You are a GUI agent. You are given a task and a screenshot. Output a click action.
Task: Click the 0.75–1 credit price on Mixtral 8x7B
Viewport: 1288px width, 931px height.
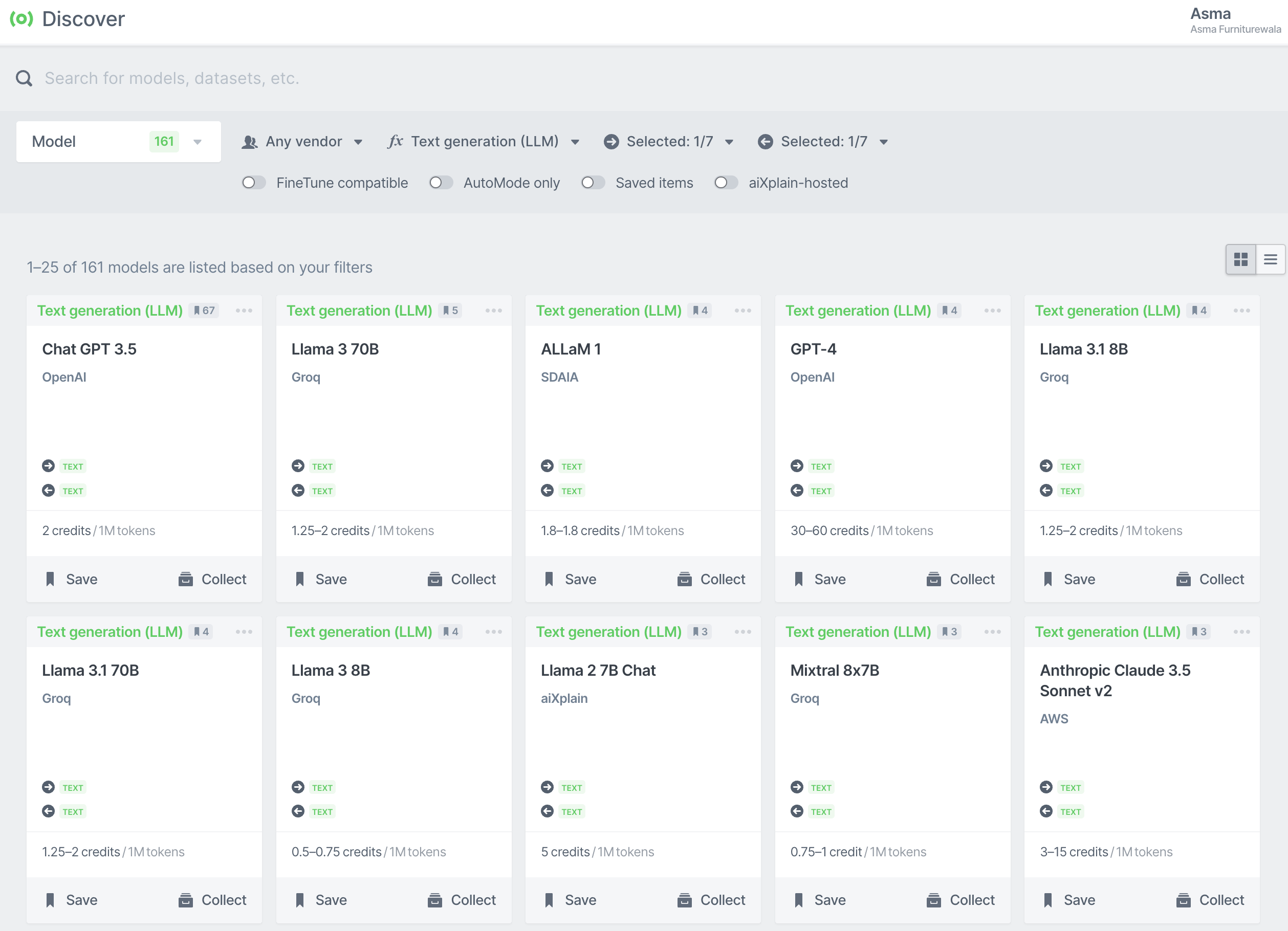pyautogui.click(x=826, y=852)
